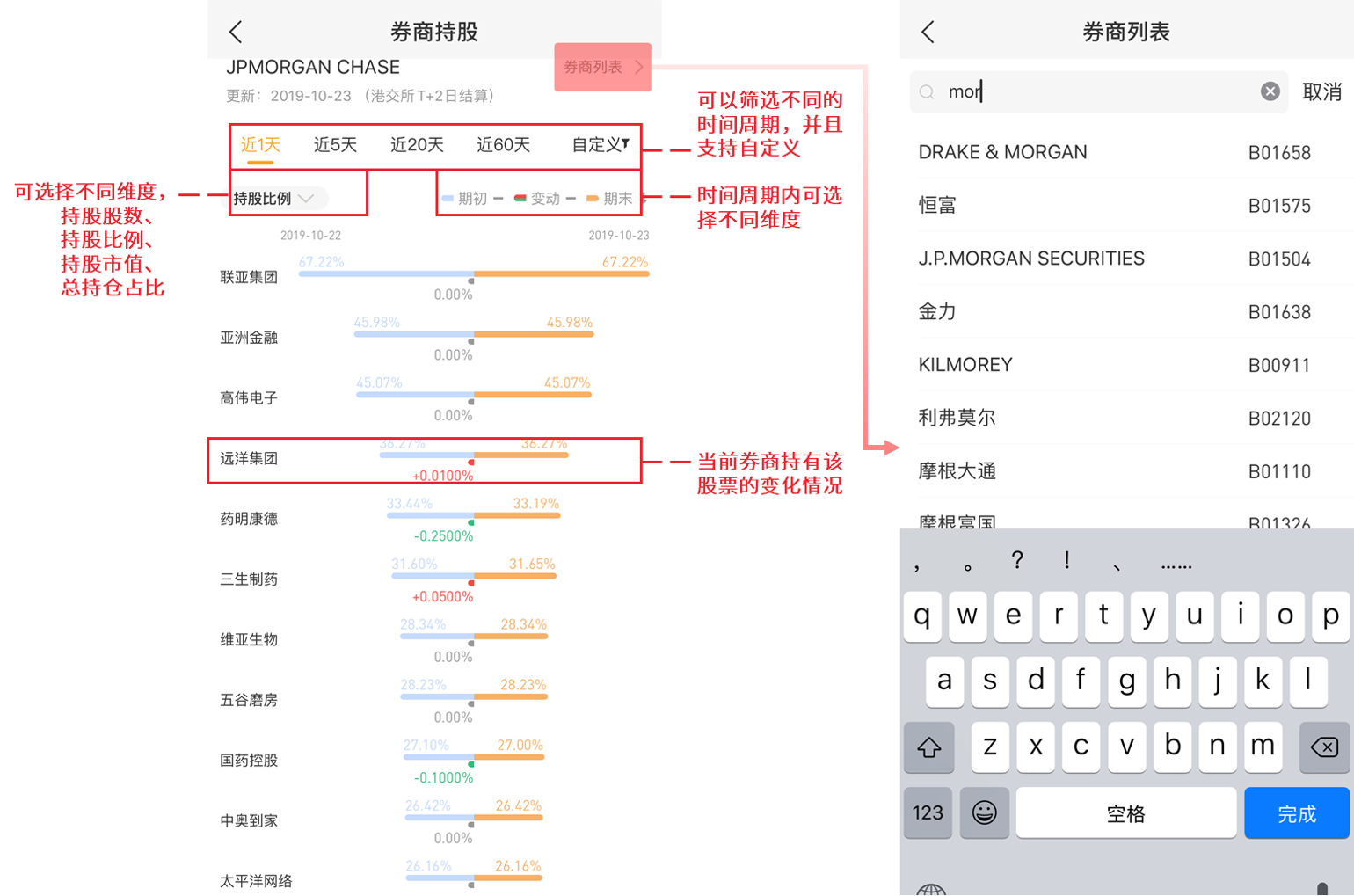Tap the p key

pyautogui.click(x=1330, y=616)
